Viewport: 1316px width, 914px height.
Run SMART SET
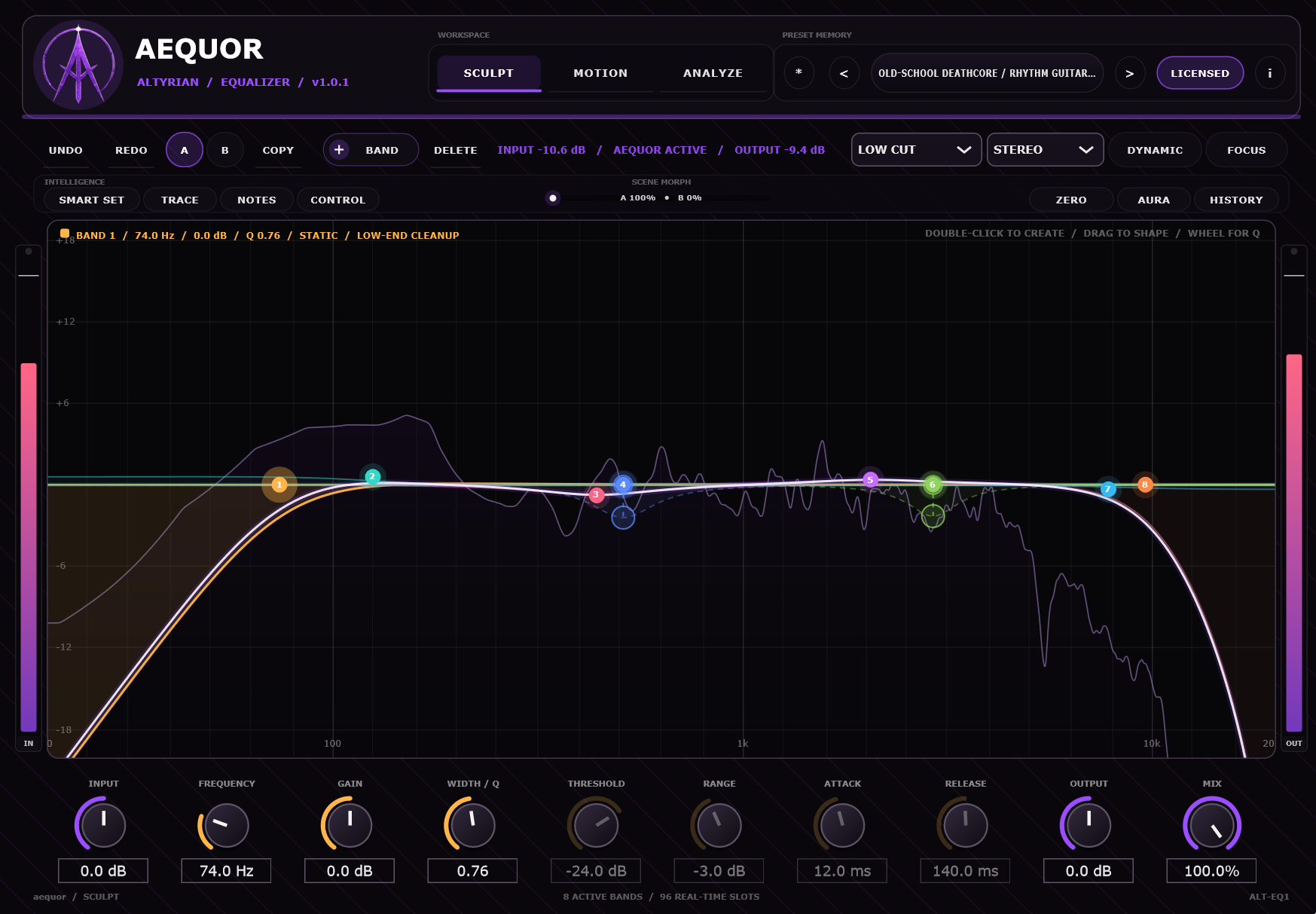[x=92, y=200]
